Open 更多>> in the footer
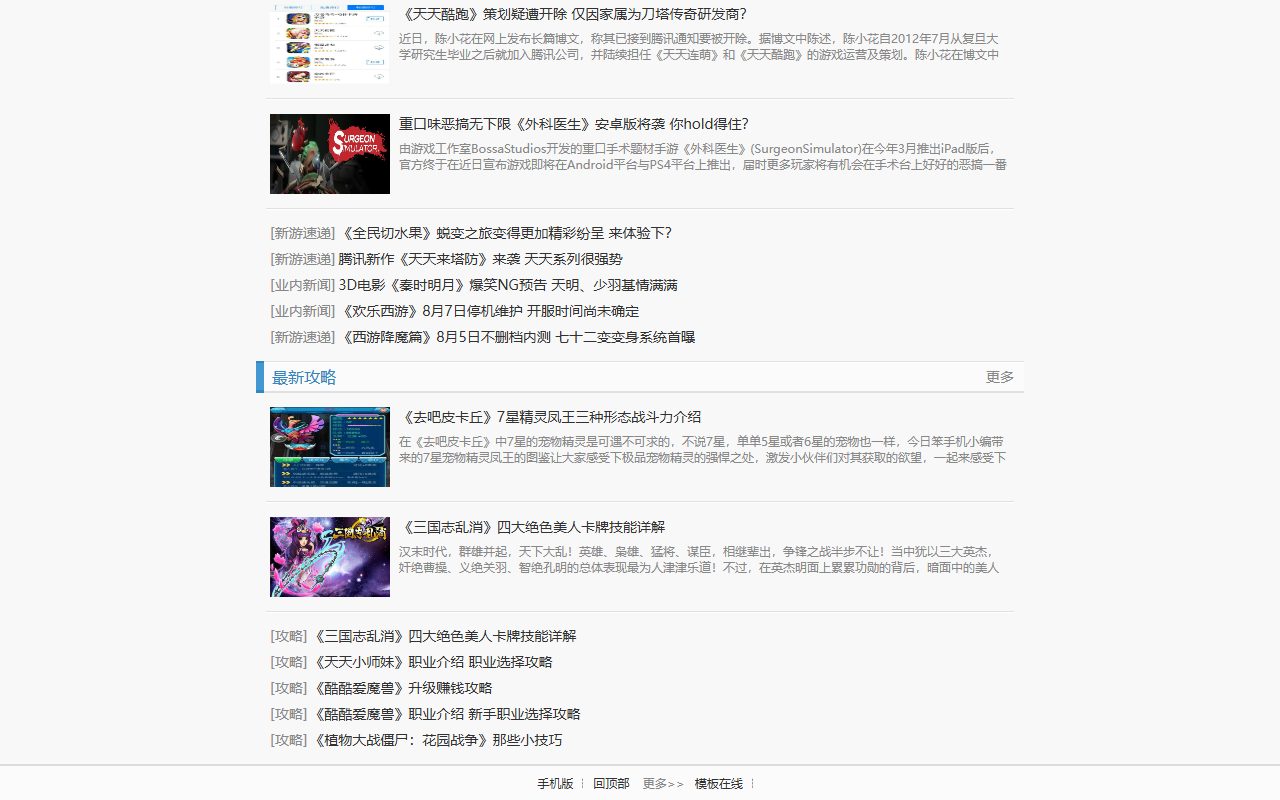 (663, 784)
